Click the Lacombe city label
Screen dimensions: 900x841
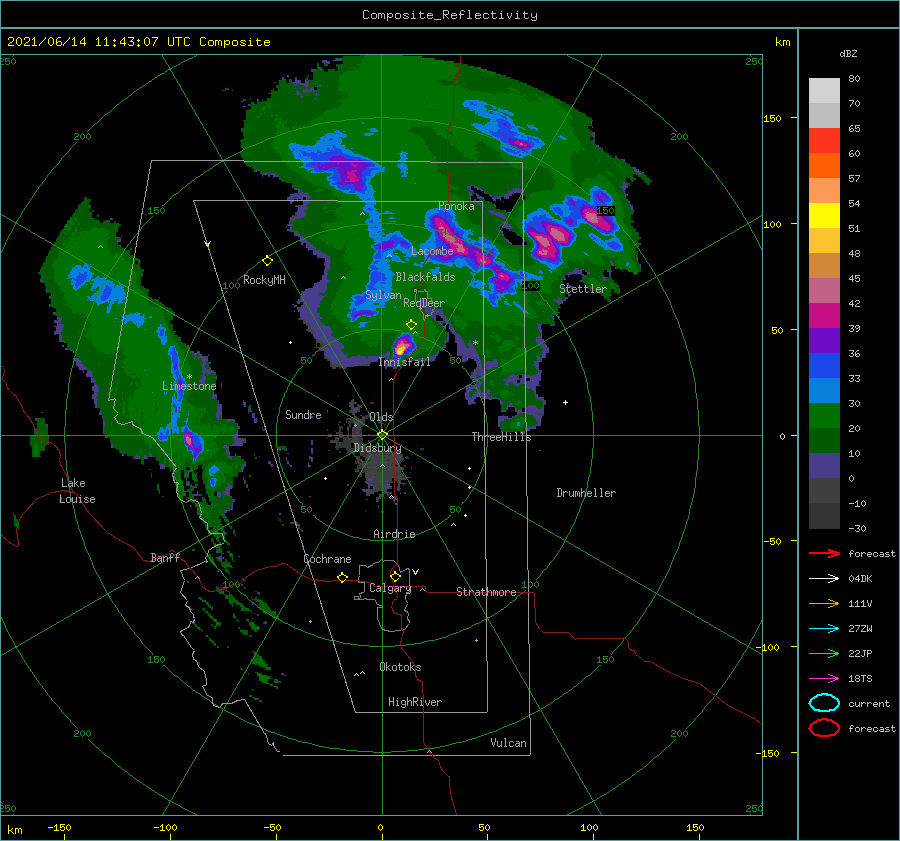point(432,251)
